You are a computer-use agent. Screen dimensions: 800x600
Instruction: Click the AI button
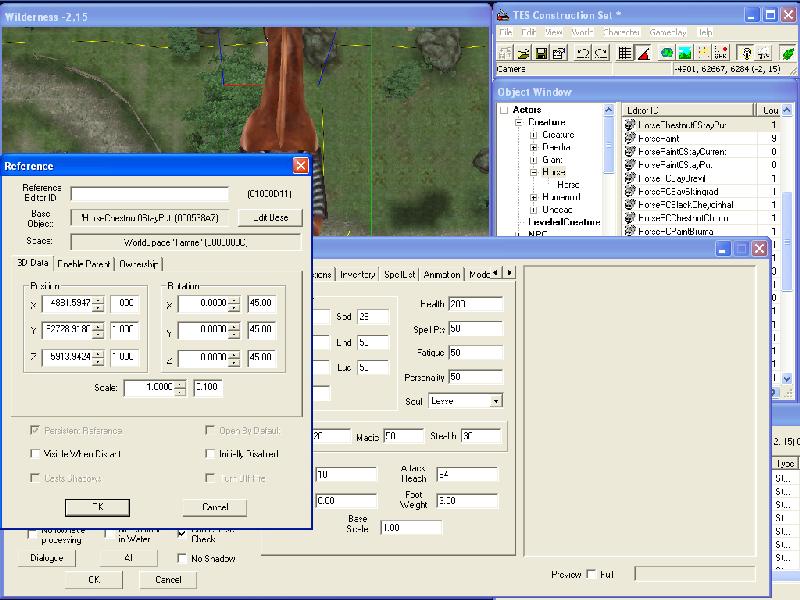tap(129, 558)
